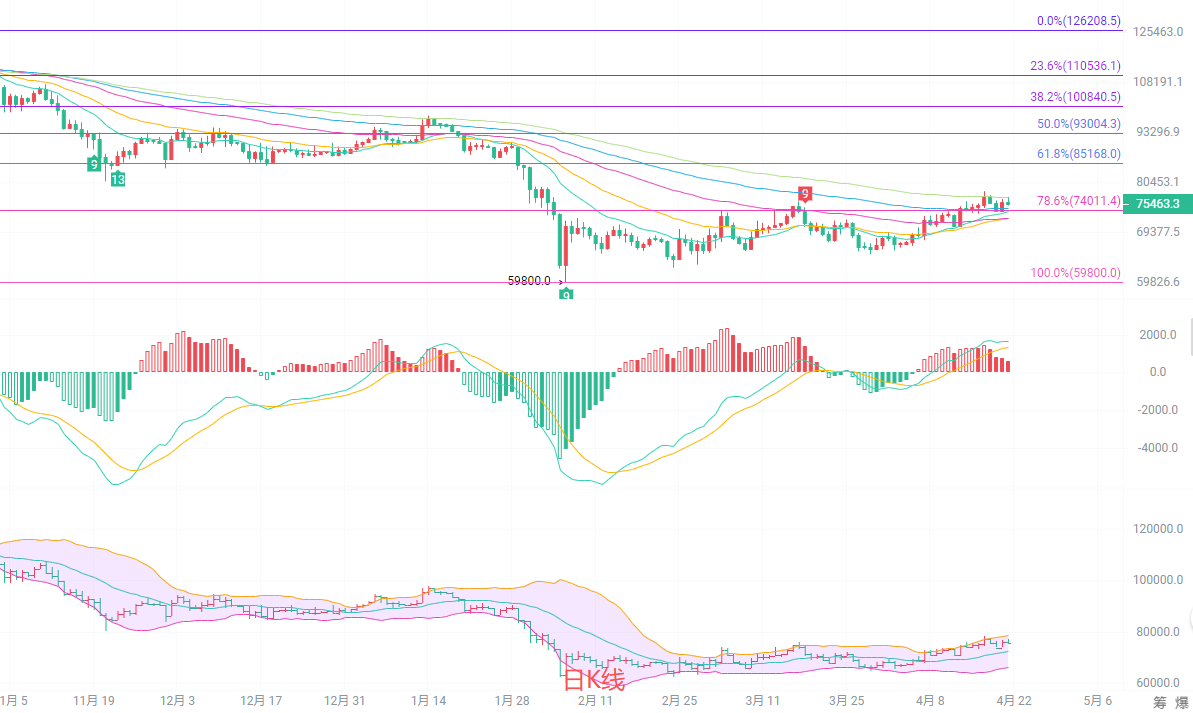Select the 78.6%(74011.4) Fibonacci level
Screen dimensions: 1193x713
(1078, 201)
